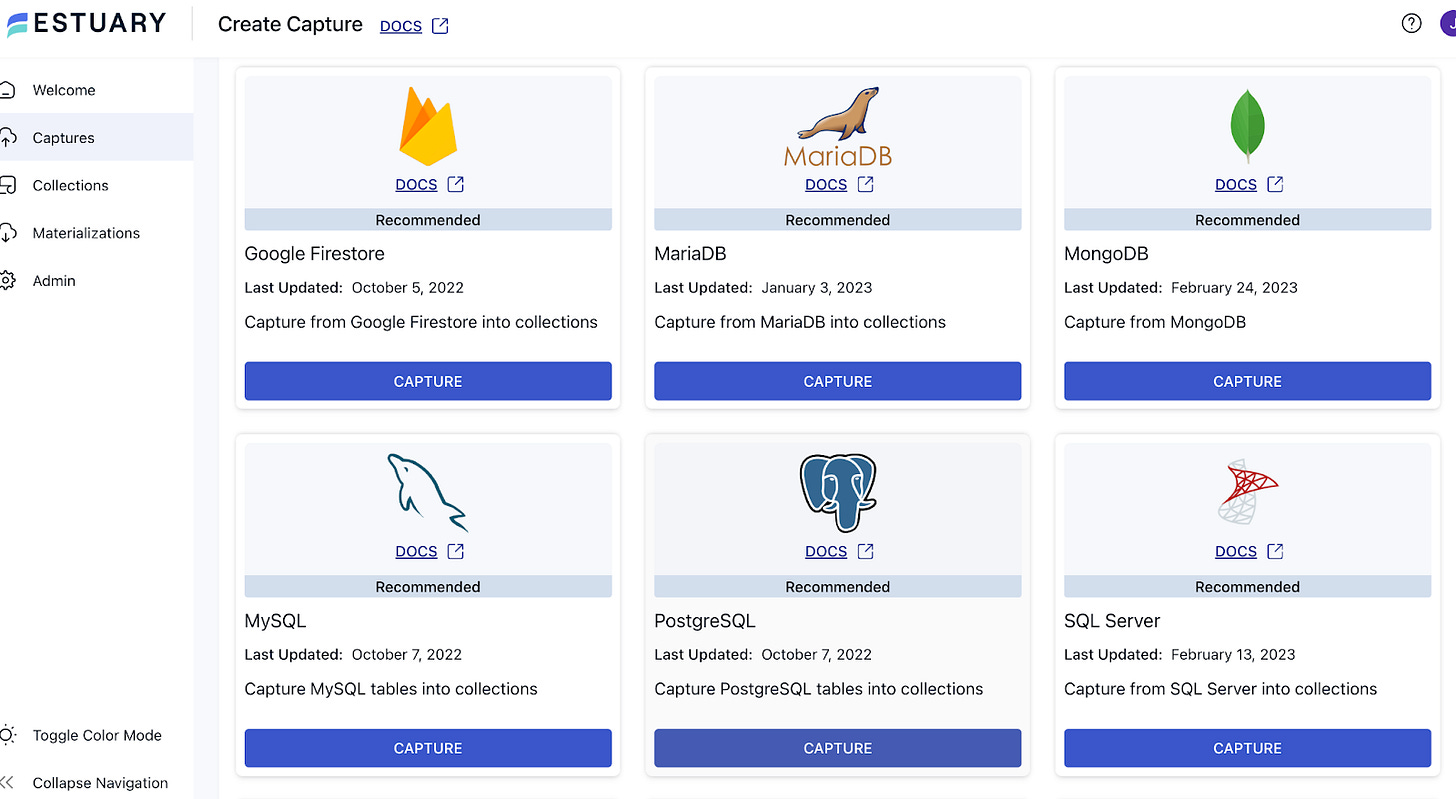Open the Admin section
This screenshot has width=1456, height=799.
[54, 281]
